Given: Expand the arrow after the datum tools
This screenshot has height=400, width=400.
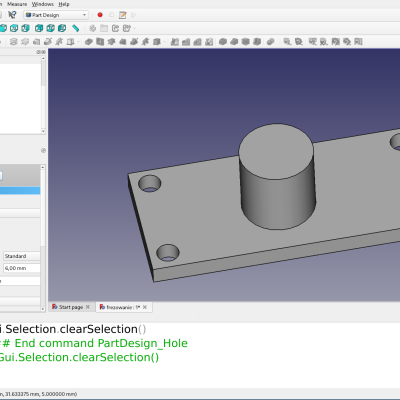Looking at the screenshot, I should pos(79,42).
